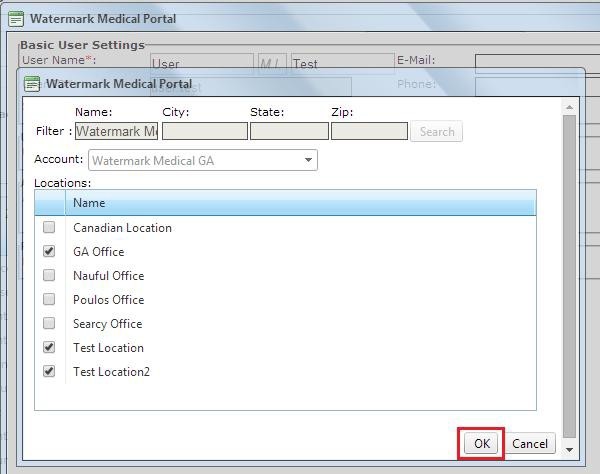Uncheck the Test Location2 checkbox
The height and width of the screenshot is (474, 600).
click(49, 371)
